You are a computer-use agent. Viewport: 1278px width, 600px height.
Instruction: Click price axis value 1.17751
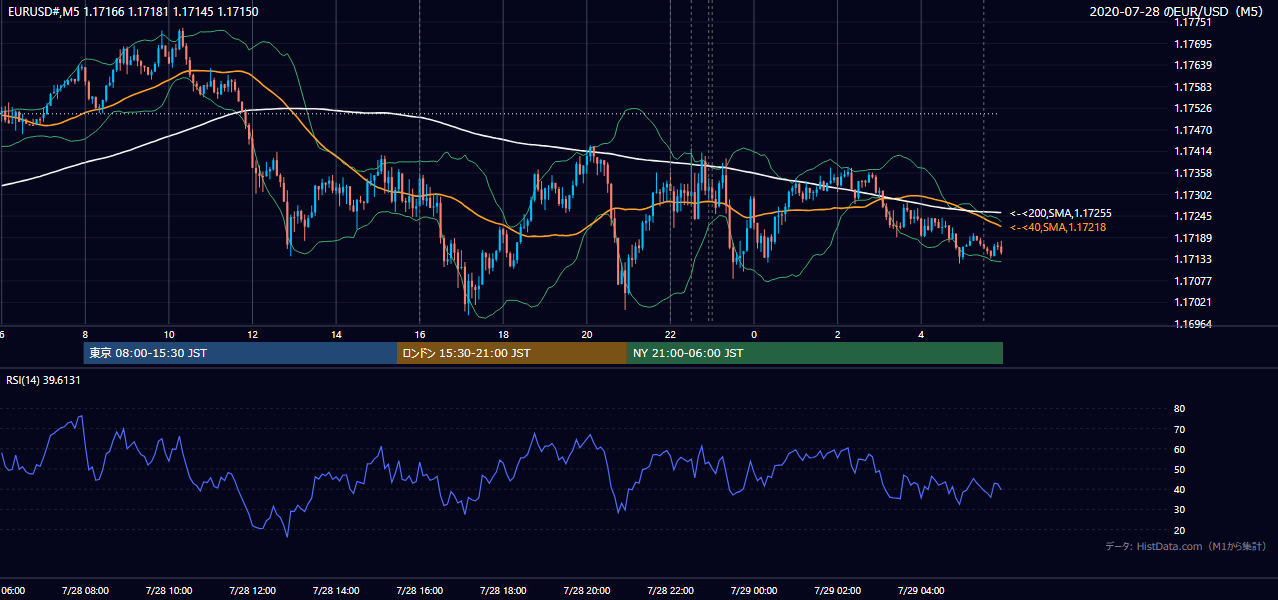[1193, 23]
